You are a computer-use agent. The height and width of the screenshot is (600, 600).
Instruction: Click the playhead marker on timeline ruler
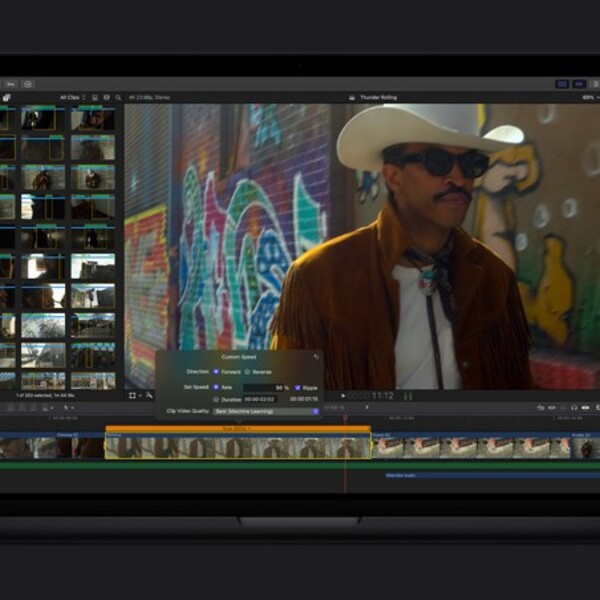click(x=345, y=418)
